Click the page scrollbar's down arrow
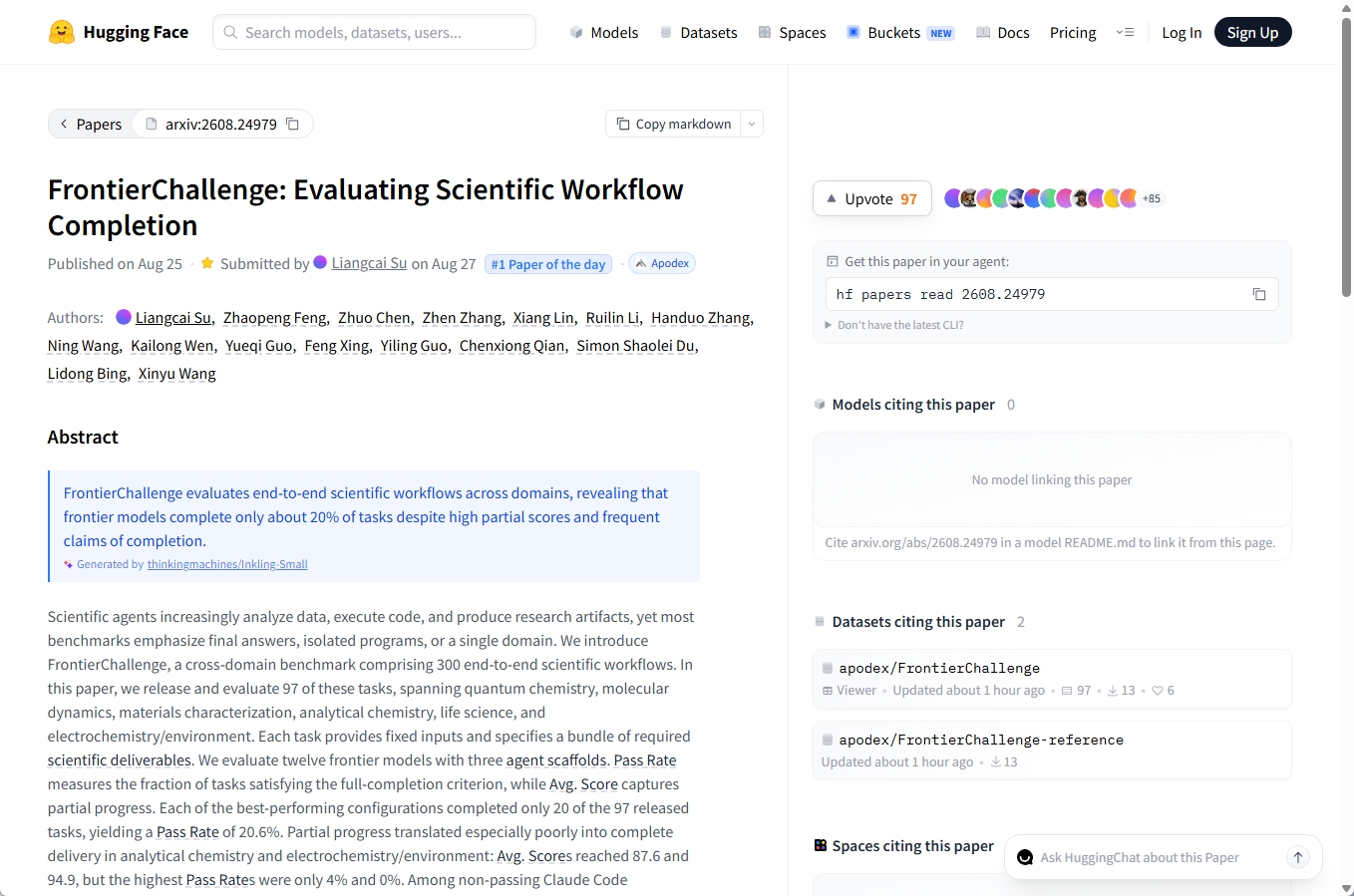The width and height of the screenshot is (1354, 896). 1346,888
